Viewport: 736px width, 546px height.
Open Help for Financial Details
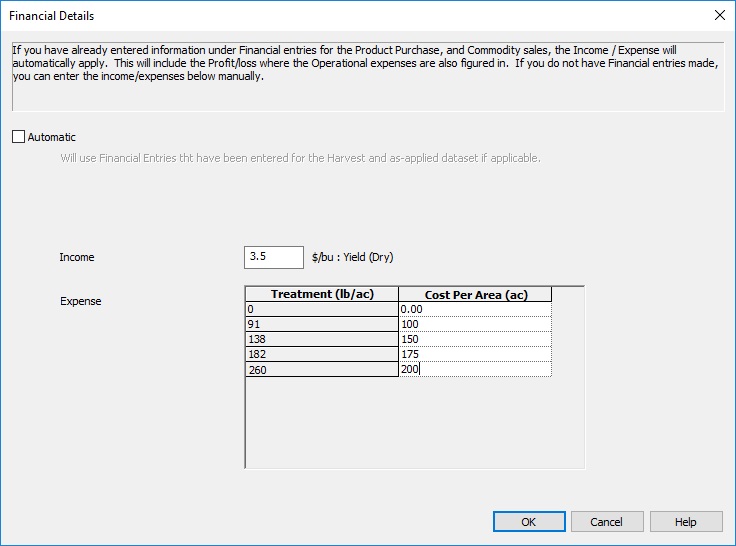pyautogui.click(x=685, y=521)
